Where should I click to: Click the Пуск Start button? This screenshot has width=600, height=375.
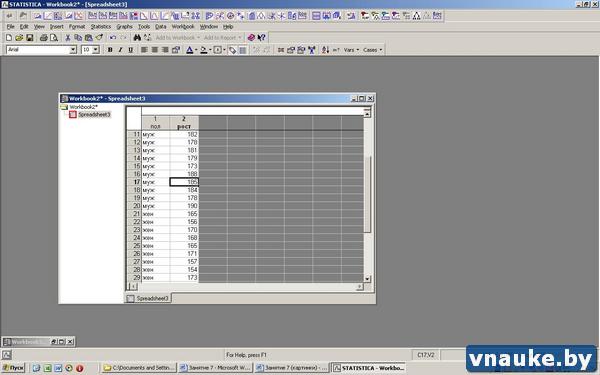(13, 368)
